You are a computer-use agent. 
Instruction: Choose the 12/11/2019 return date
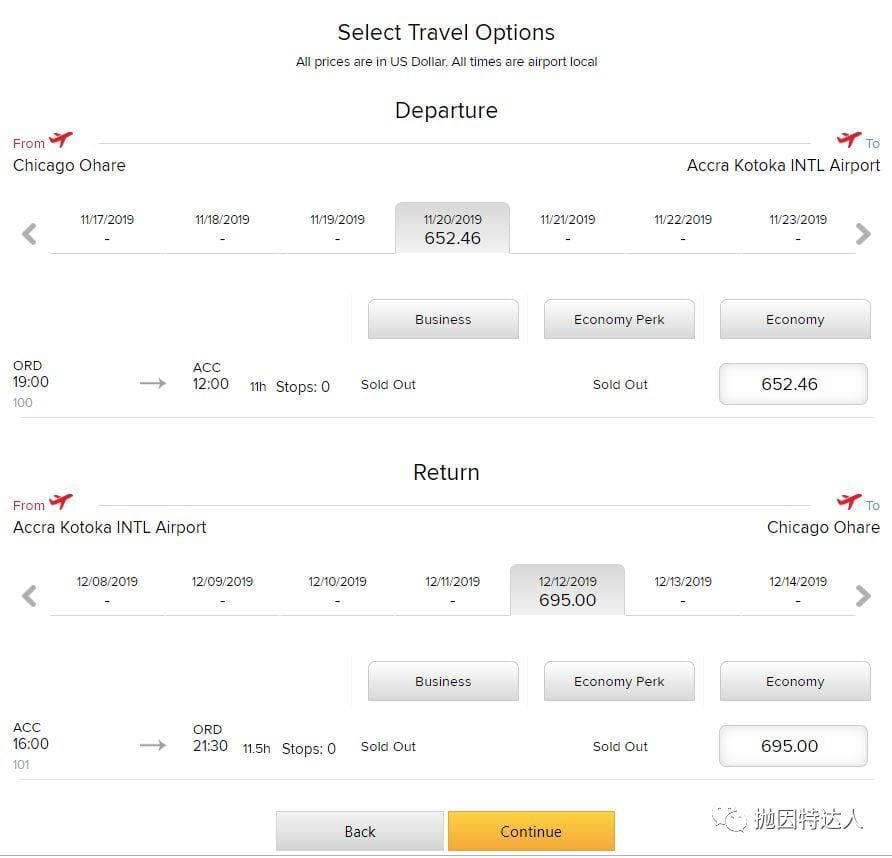click(x=452, y=591)
